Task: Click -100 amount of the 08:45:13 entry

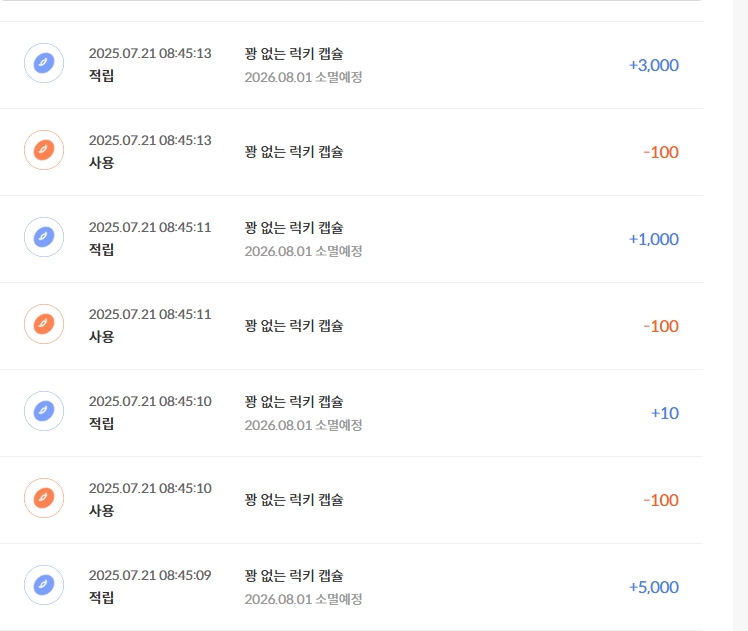Action: click(x=661, y=152)
